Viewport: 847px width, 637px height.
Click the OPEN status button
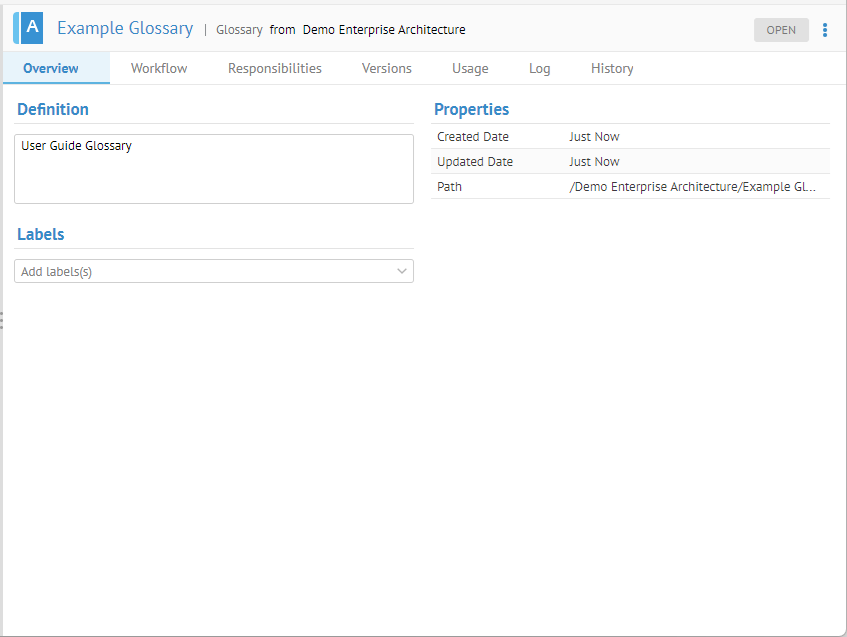point(781,30)
